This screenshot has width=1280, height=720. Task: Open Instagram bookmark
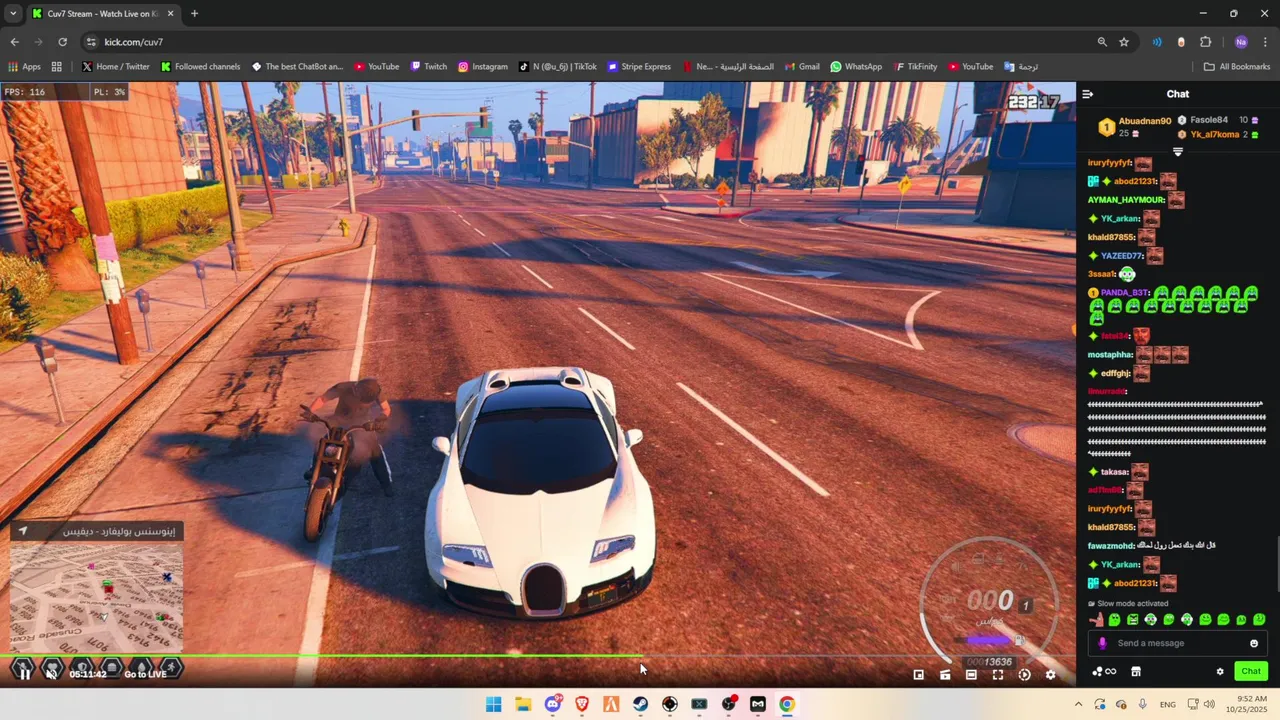482,67
